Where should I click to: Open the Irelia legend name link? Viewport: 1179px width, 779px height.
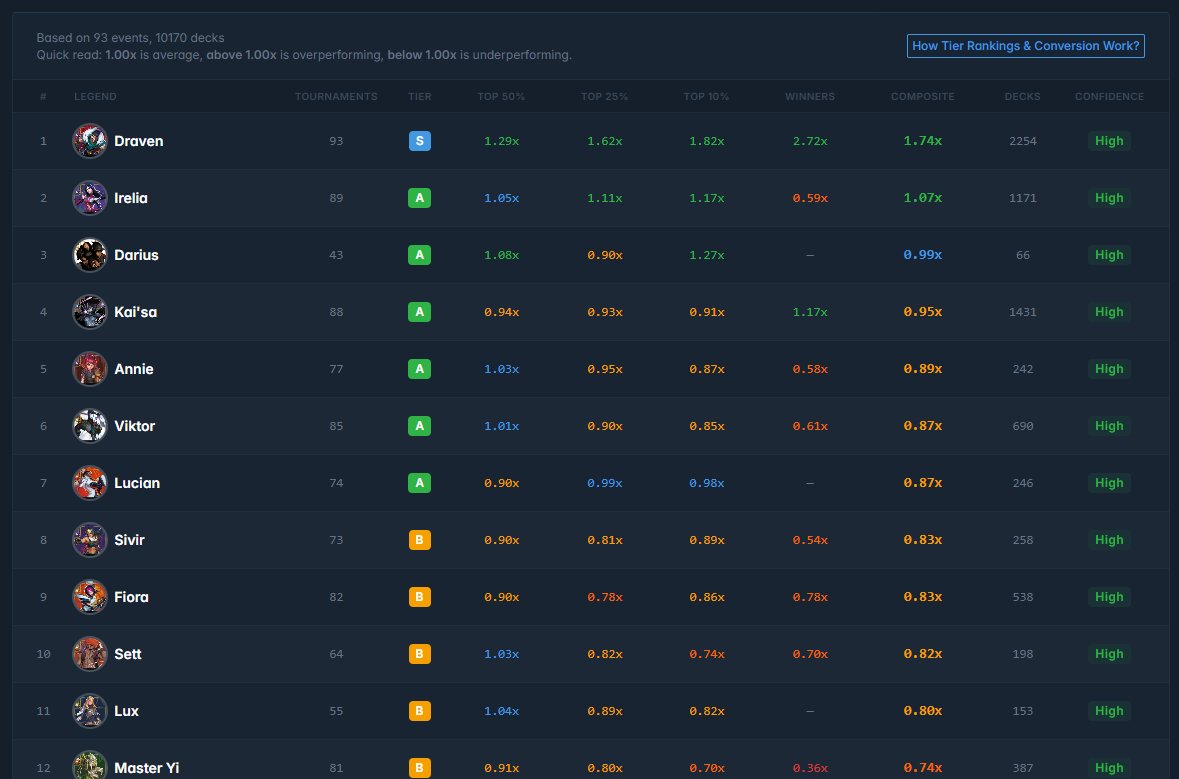pos(131,198)
